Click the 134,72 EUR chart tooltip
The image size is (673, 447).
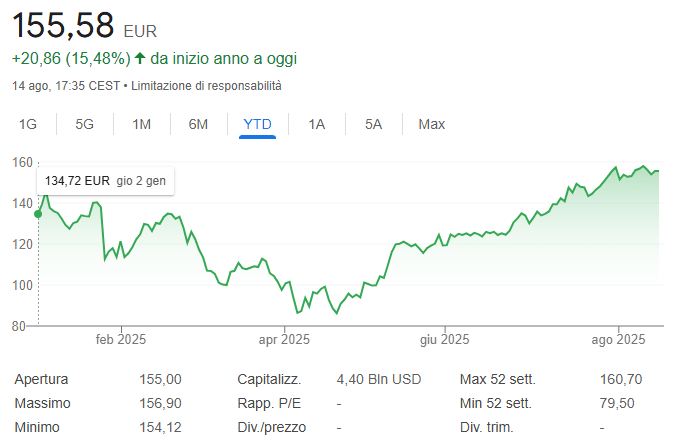point(106,181)
